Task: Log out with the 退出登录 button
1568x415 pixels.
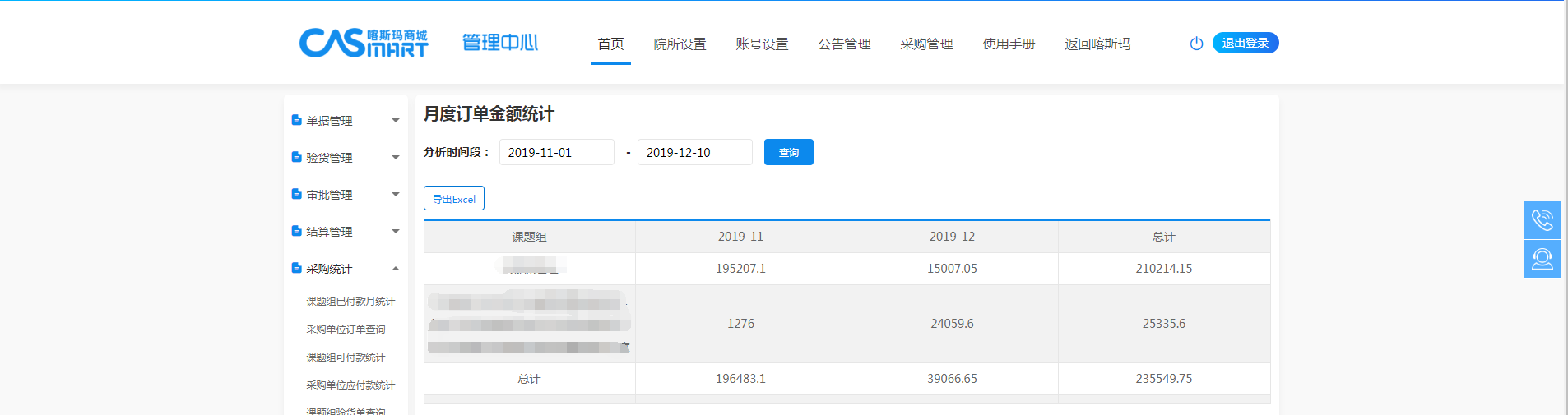Action: tap(1245, 44)
